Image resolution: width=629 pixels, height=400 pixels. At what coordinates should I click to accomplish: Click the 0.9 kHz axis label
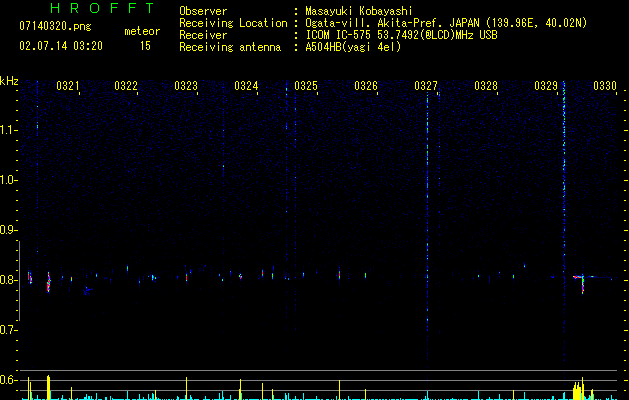(8, 230)
